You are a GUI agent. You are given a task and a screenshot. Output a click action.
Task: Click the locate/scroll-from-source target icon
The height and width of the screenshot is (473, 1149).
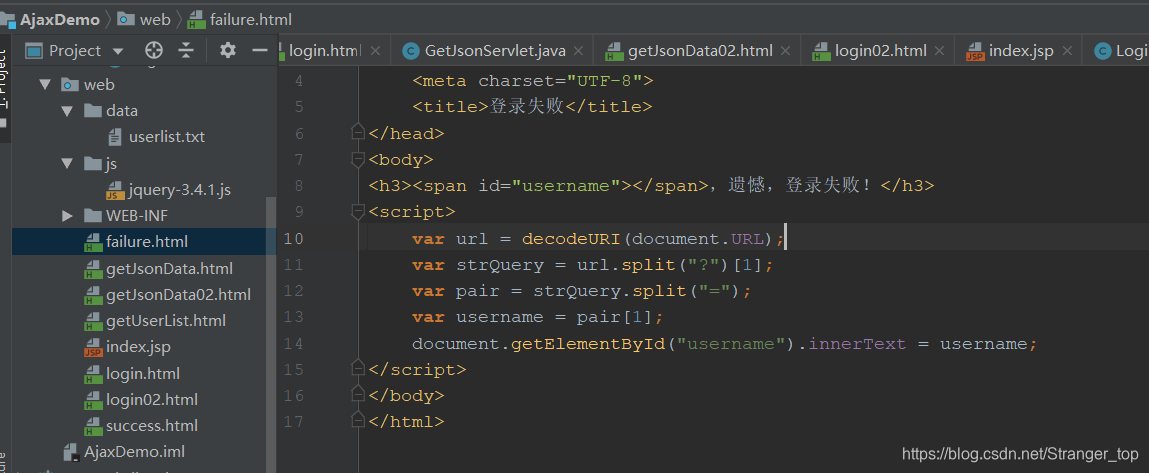[x=153, y=51]
